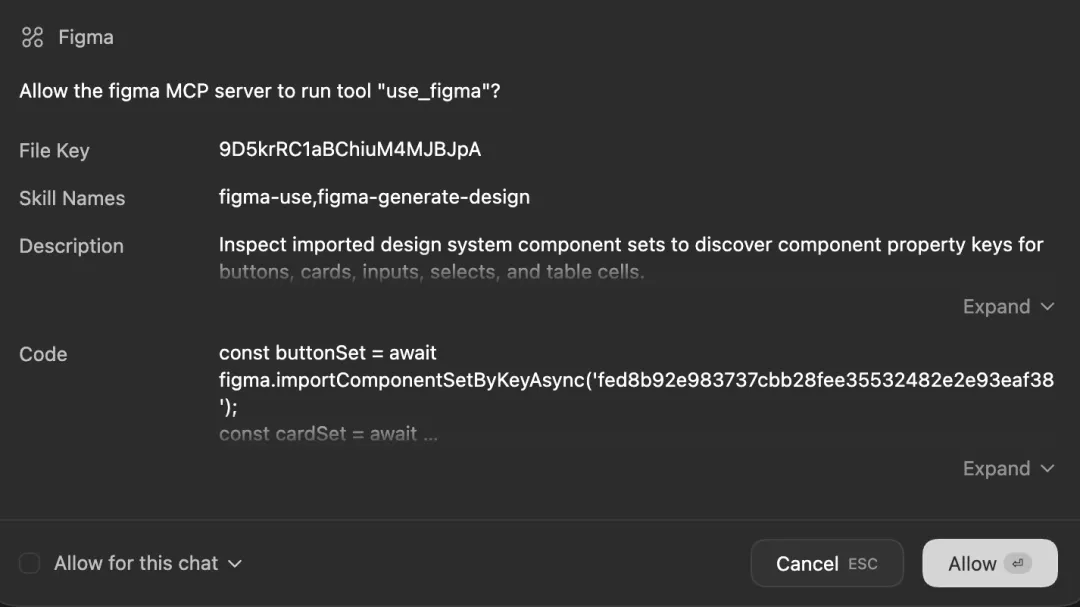Click the Enter key icon on Allow
Image resolution: width=1080 pixels, height=607 pixels.
pyautogui.click(x=1017, y=564)
